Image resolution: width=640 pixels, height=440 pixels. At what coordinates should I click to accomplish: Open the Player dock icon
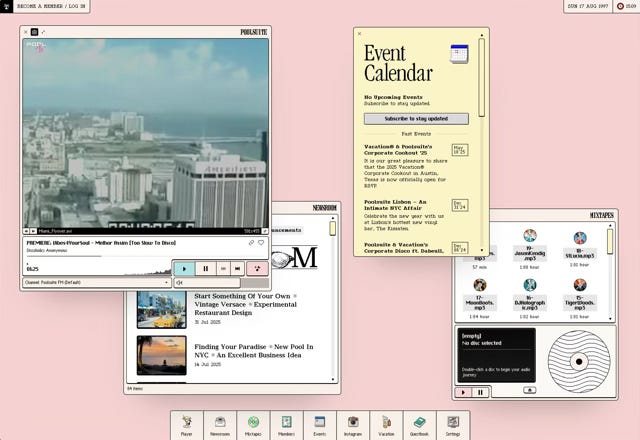coord(187,426)
